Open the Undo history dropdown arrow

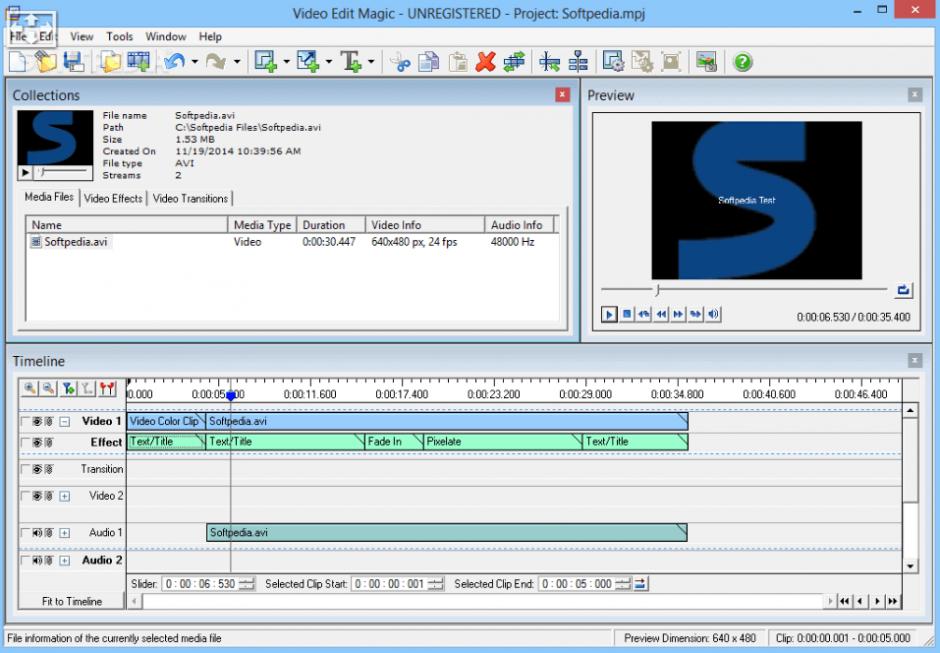[194, 62]
